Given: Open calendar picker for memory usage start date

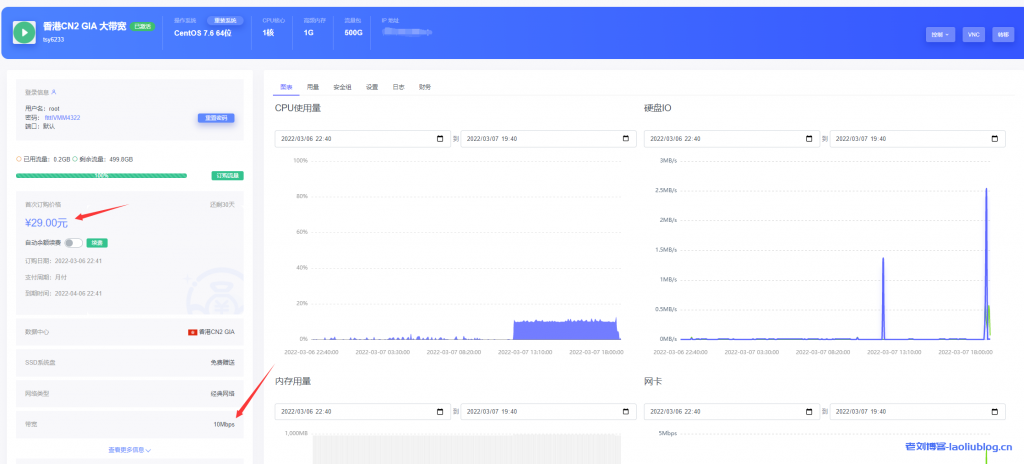Looking at the screenshot, I should (439, 411).
